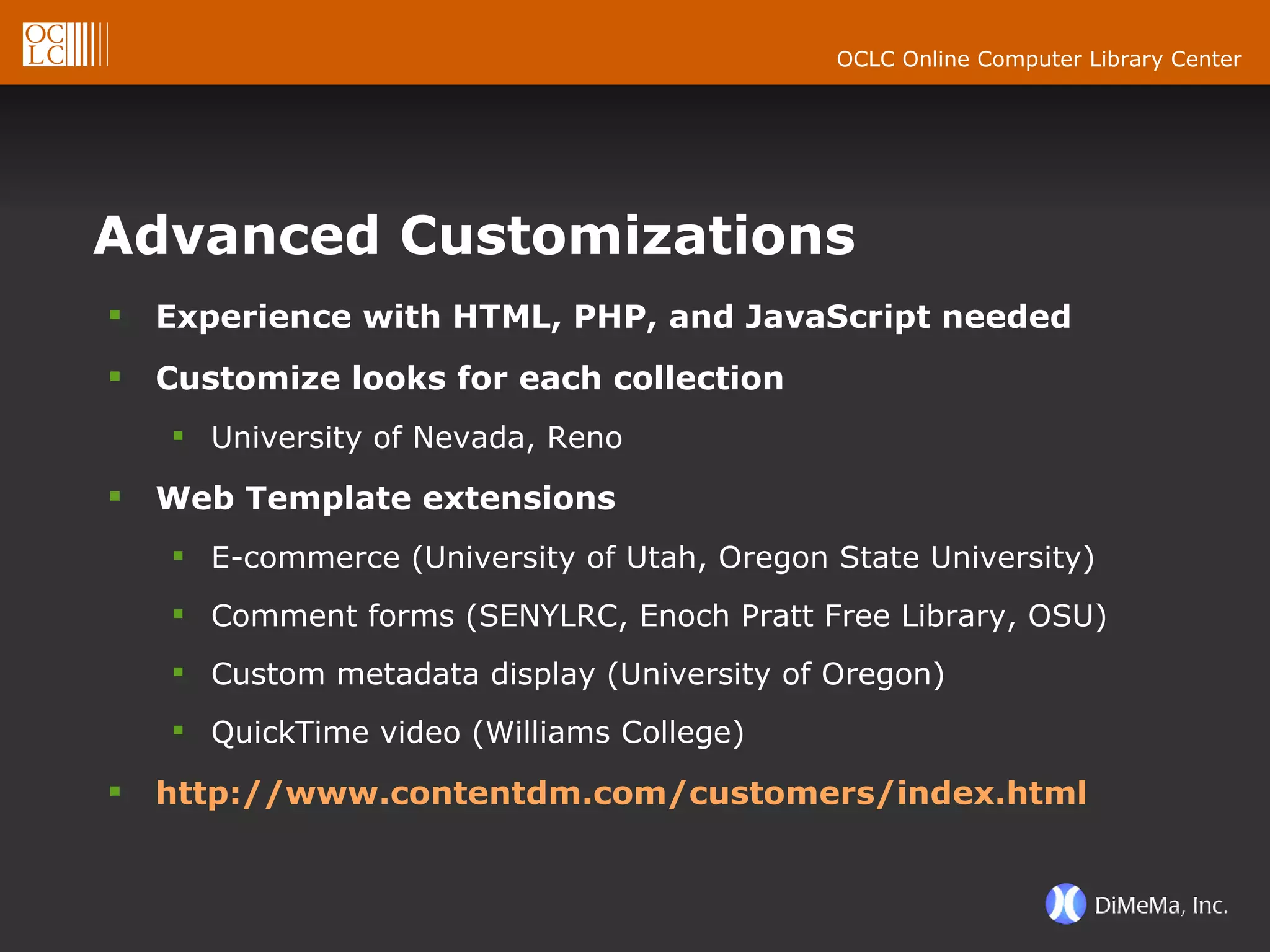Click the 'QuickTime video (Williams College)' line
Screen dimensions: 1270x952
[477, 733]
